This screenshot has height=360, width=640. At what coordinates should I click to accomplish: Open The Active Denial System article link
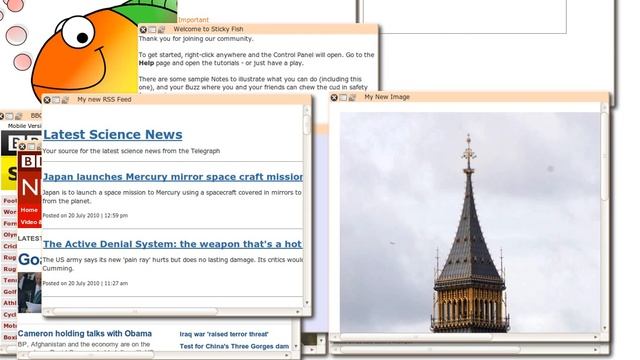(173, 244)
